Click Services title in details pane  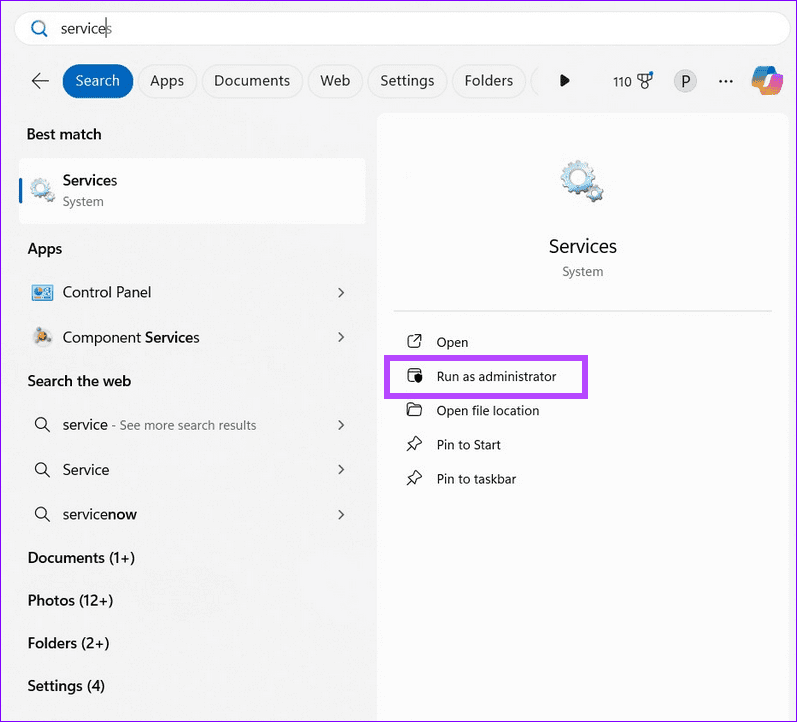[x=583, y=247]
